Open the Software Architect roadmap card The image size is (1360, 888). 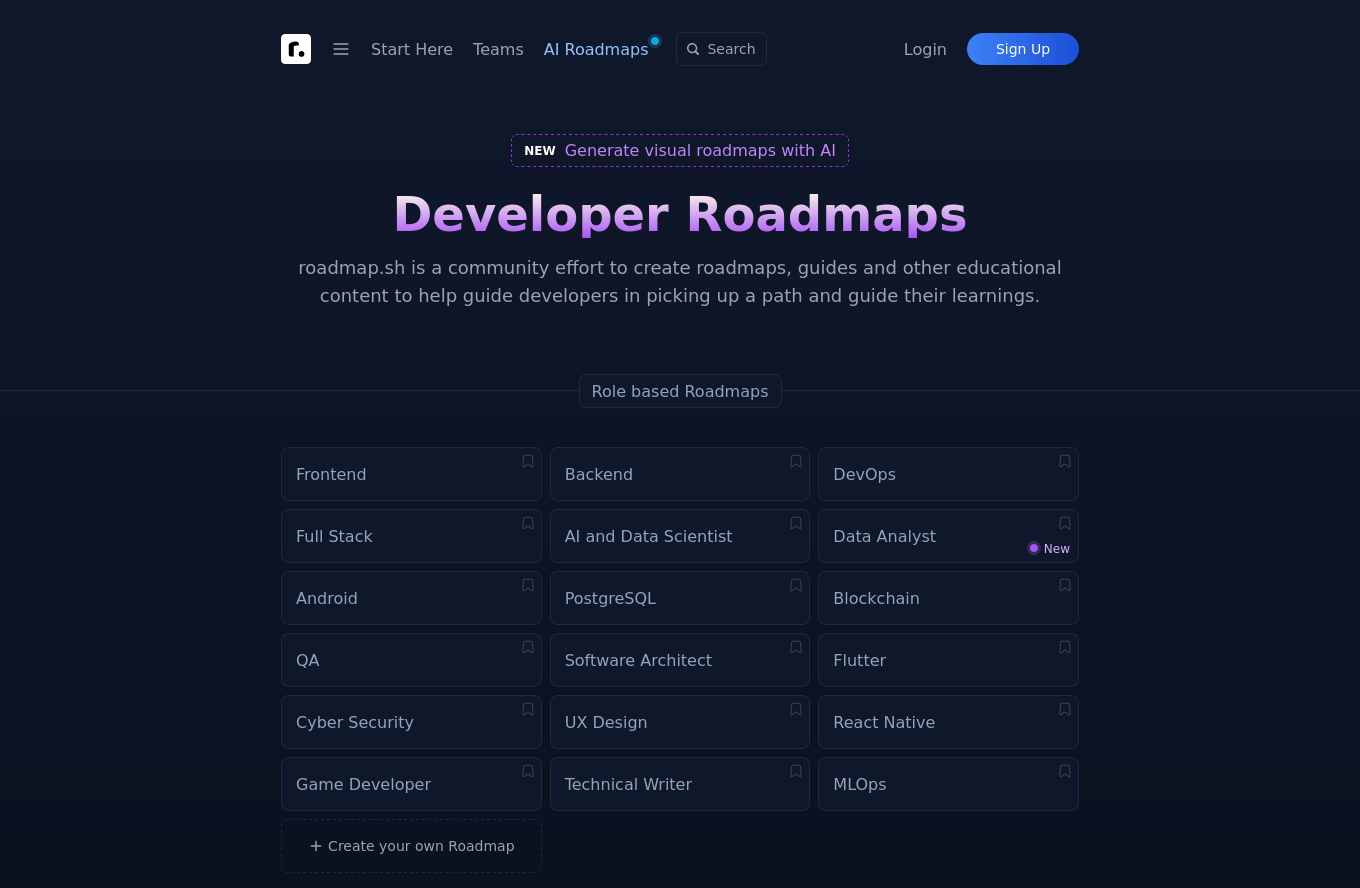click(680, 660)
